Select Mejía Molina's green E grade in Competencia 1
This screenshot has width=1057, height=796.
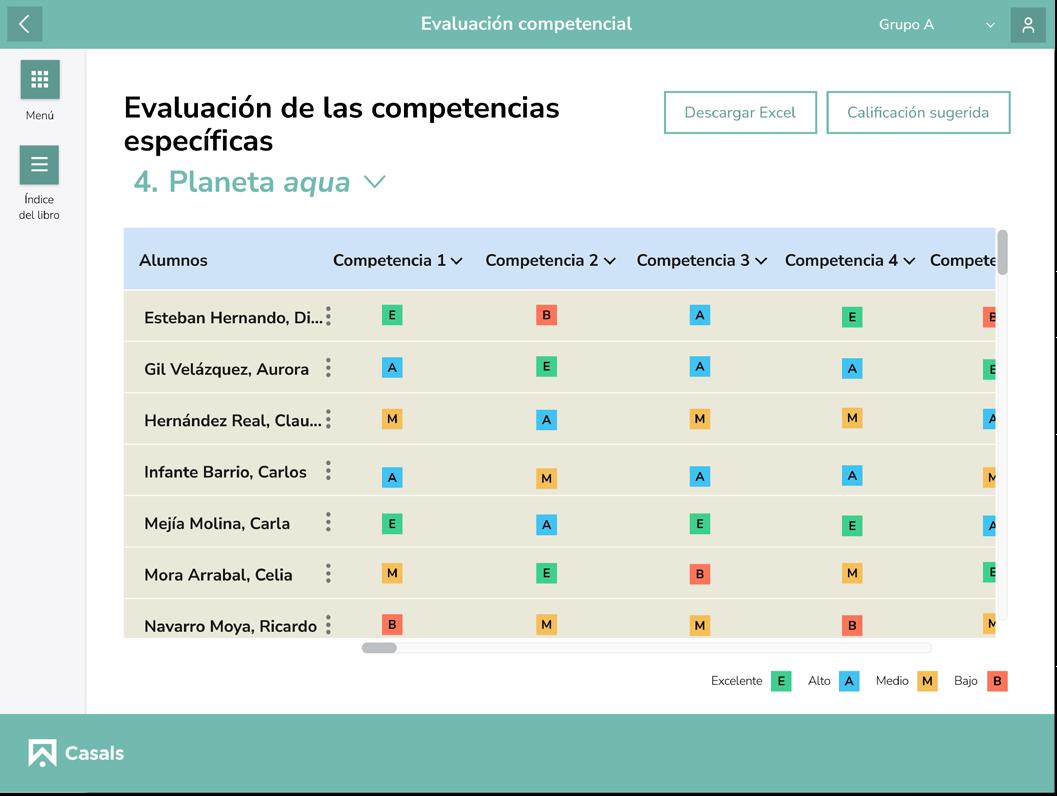point(392,524)
